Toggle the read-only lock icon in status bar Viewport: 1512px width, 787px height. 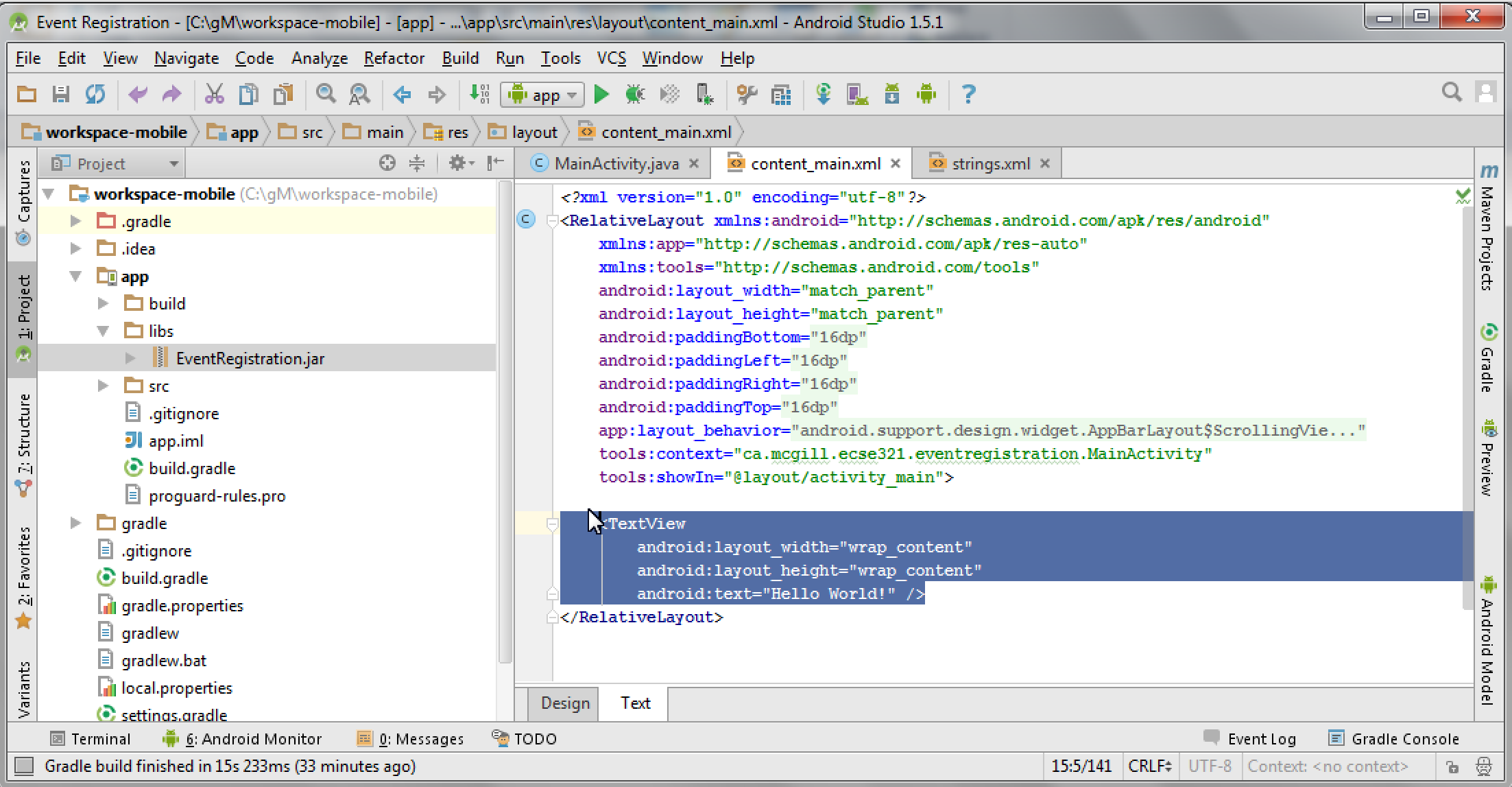(1452, 766)
